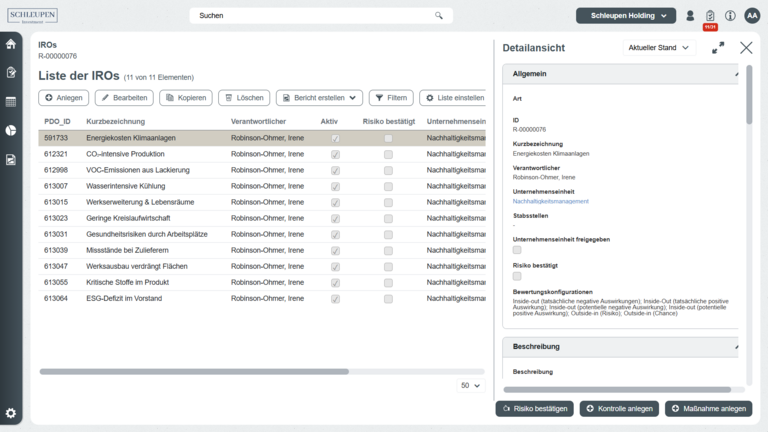This screenshot has height=432, width=768.
Task: Click the horizontal scrollbar under the list
Action: pos(194,371)
